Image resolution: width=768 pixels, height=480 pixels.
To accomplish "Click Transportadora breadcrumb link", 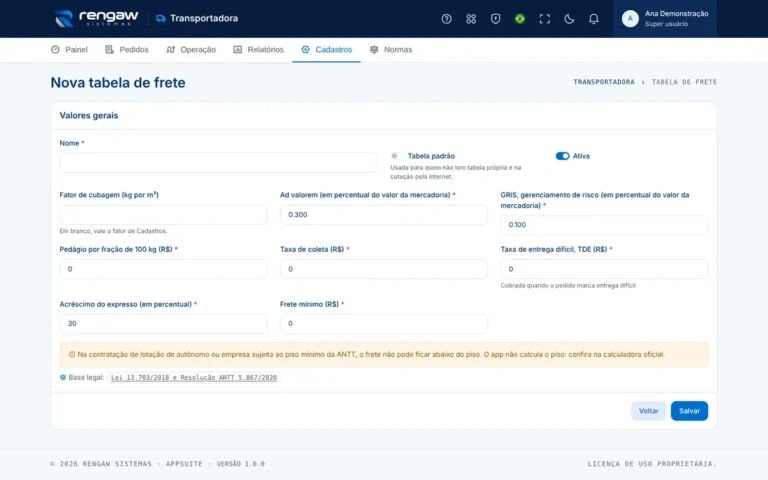I will 603,82.
